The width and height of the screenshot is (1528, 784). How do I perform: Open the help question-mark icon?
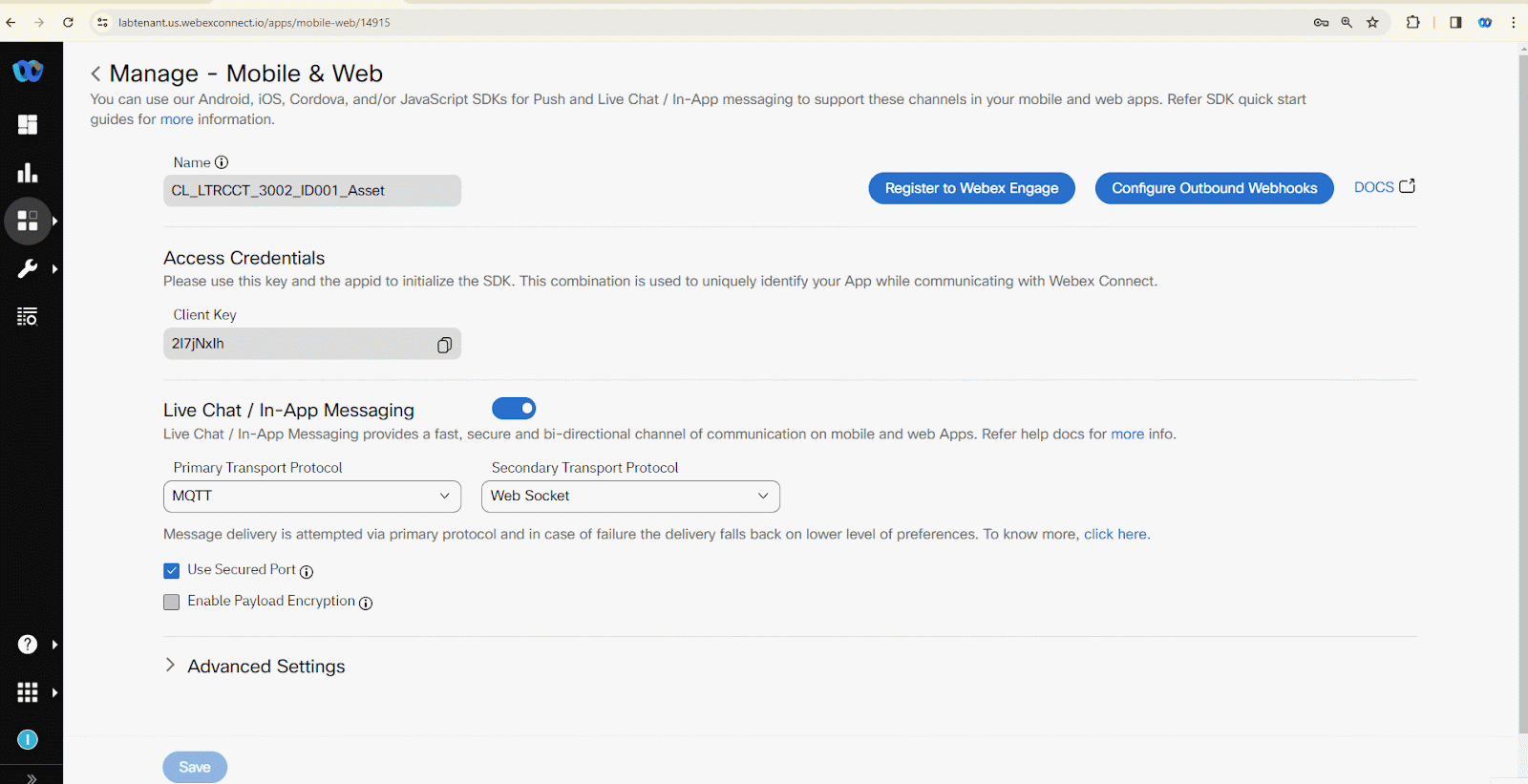[28, 645]
